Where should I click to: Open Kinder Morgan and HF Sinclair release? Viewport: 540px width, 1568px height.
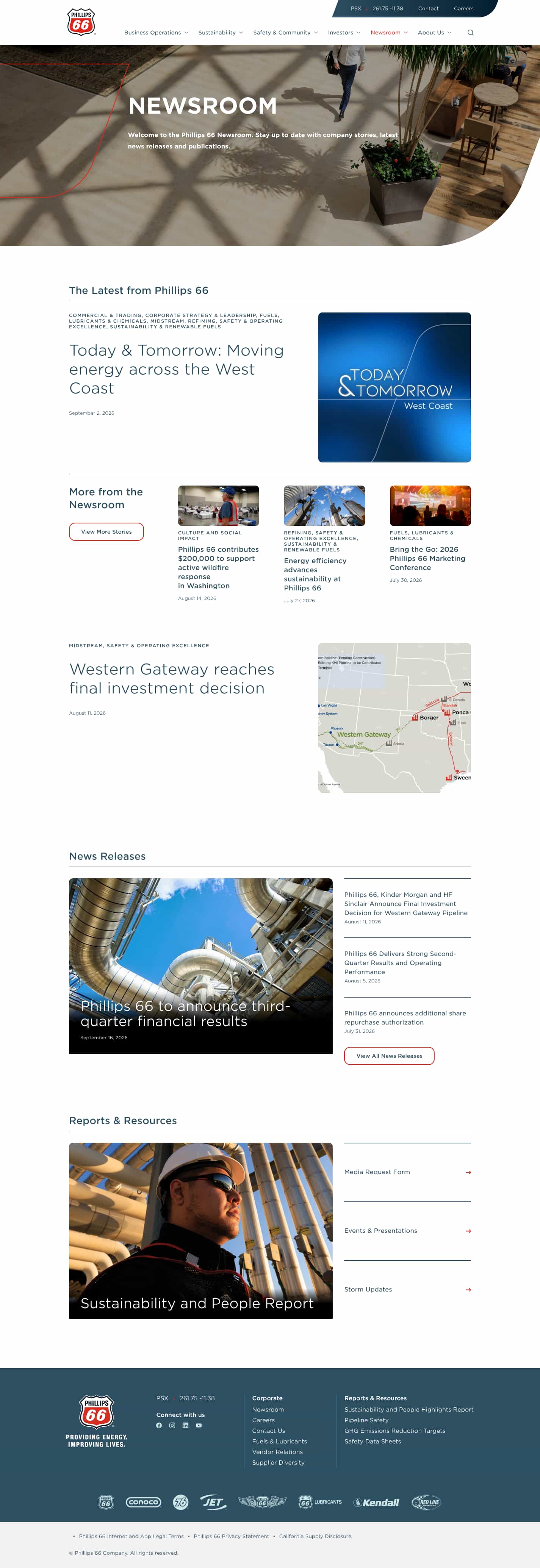[406, 904]
